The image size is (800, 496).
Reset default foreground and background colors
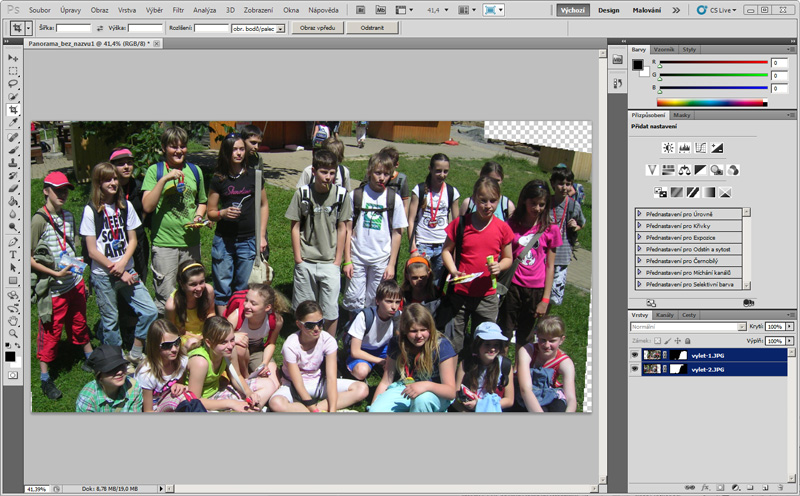point(8,346)
